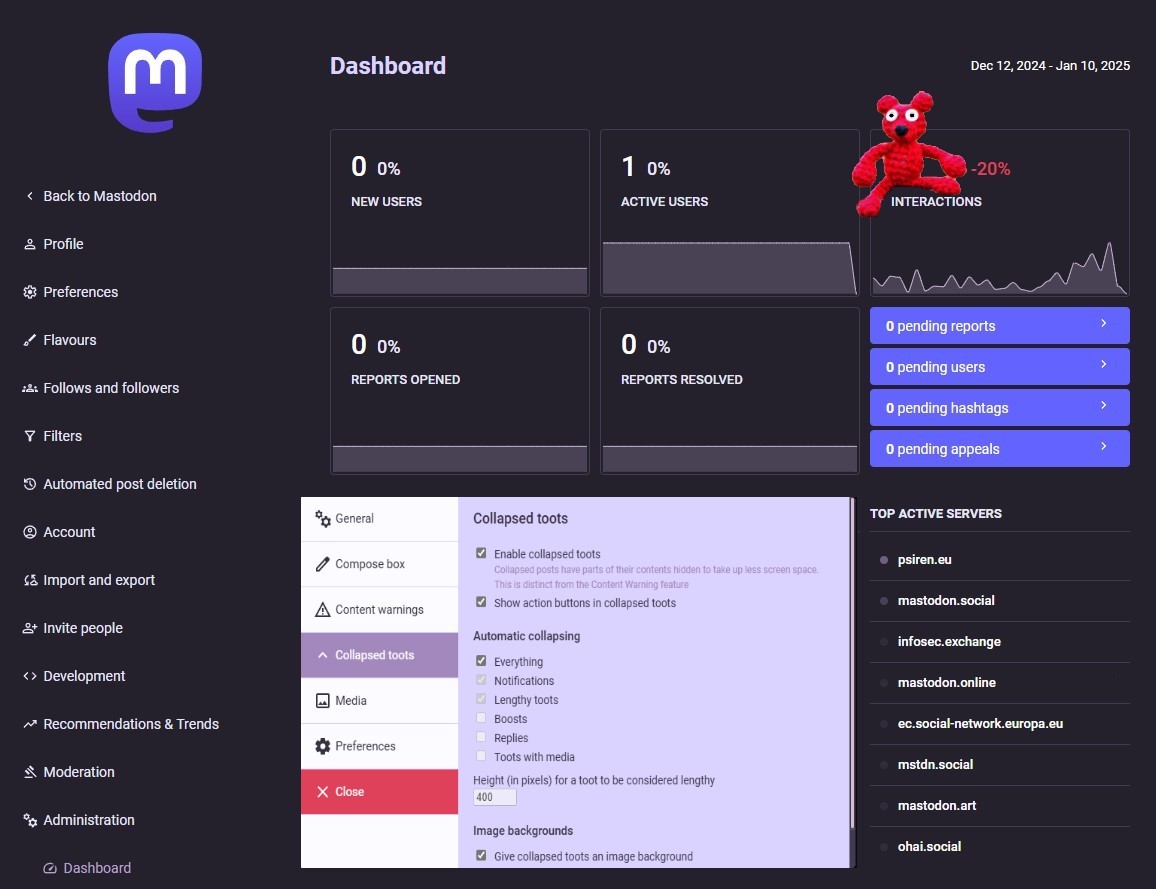Click the settings panel vertical scrollbar
Viewport: 1156px width, 889px height.
(852, 663)
